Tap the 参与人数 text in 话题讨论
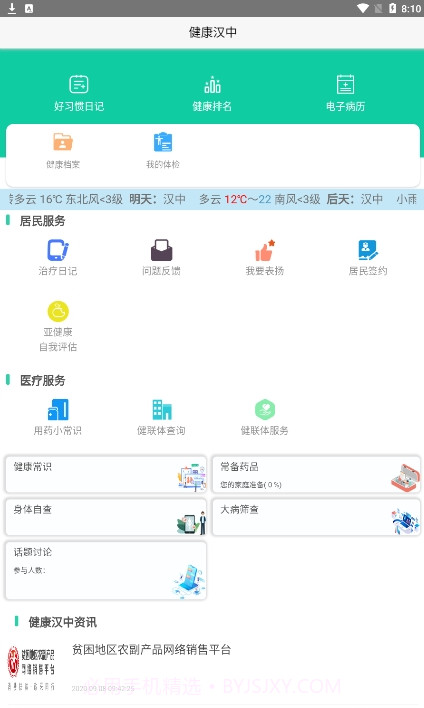The width and height of the screenshot is (424, 708). point(29,570)
